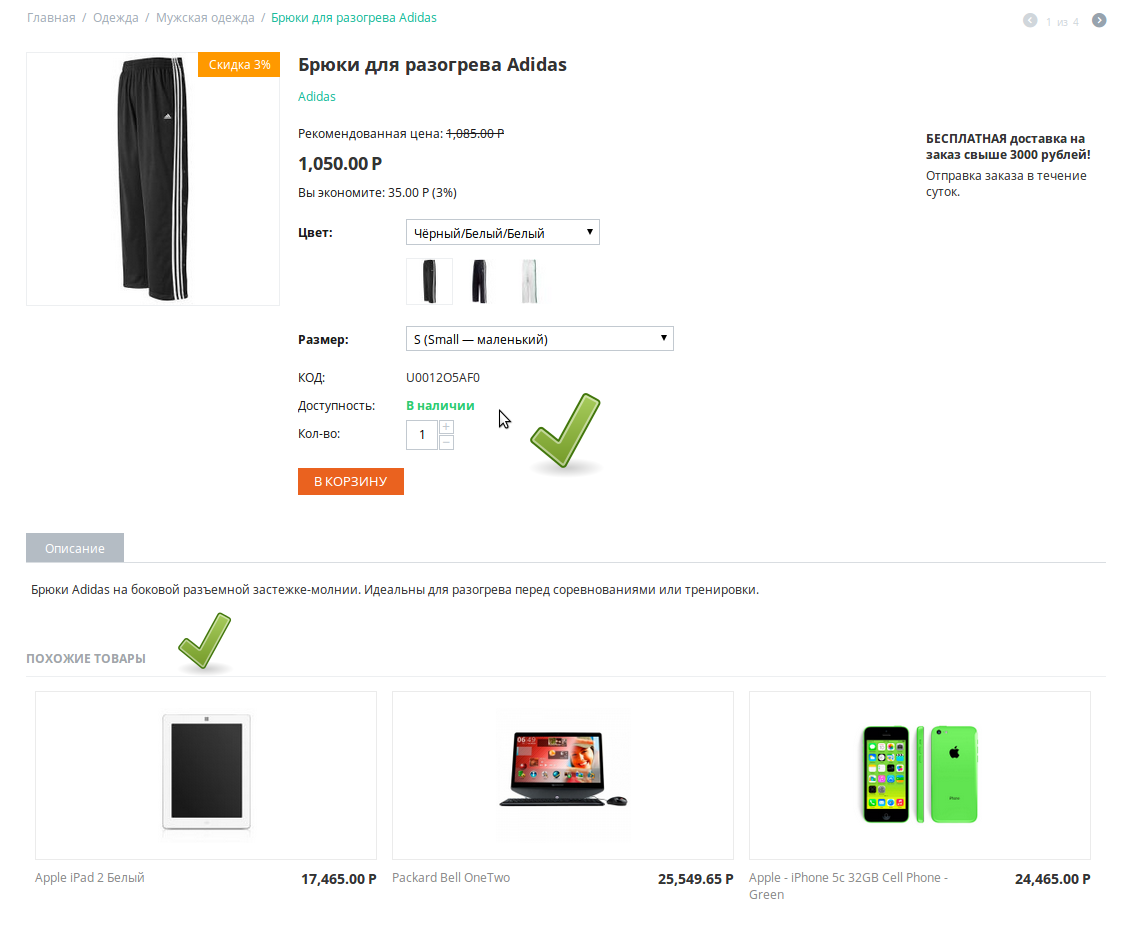Viewport: 1144px width, 925px height.
Task: Go to next product arrow icon
Action: pos(1099,20)
